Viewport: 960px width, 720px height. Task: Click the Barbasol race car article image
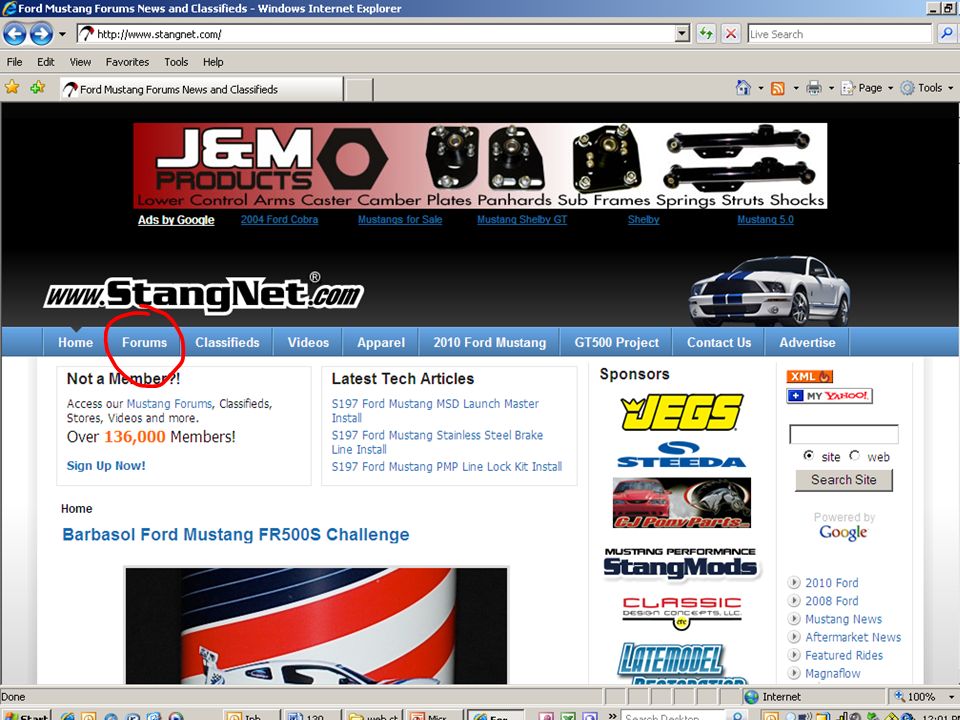[317, 625]
